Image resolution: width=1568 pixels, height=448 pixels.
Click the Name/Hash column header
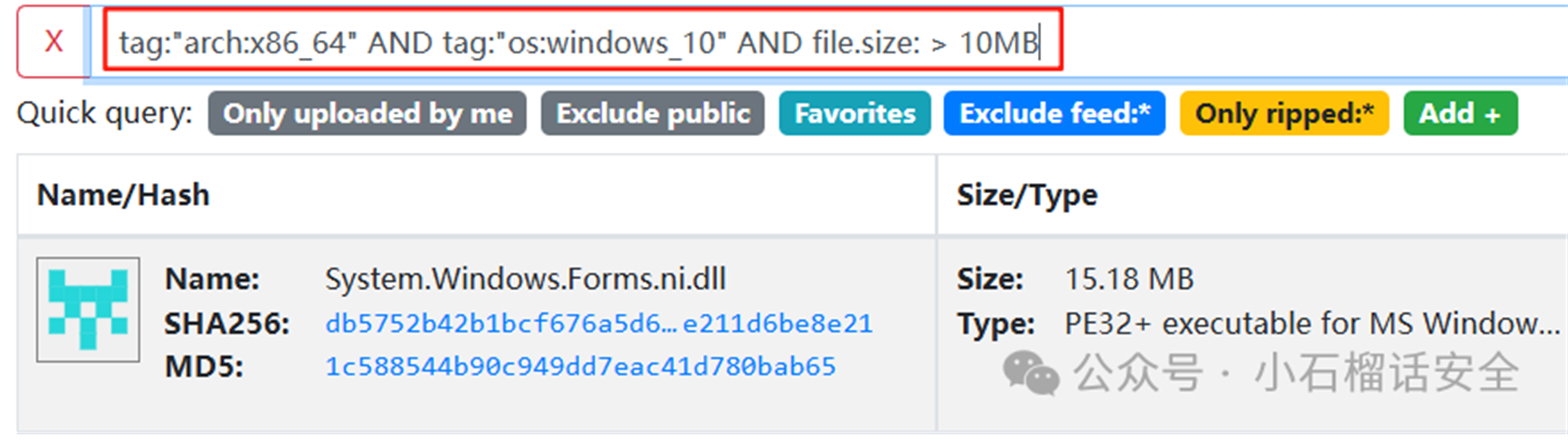point(124,195)
